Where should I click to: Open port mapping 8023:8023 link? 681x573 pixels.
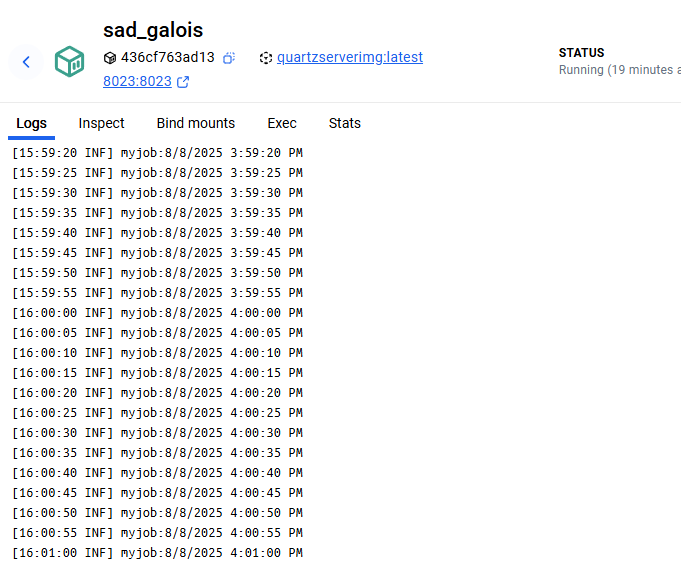pos(137,81)
